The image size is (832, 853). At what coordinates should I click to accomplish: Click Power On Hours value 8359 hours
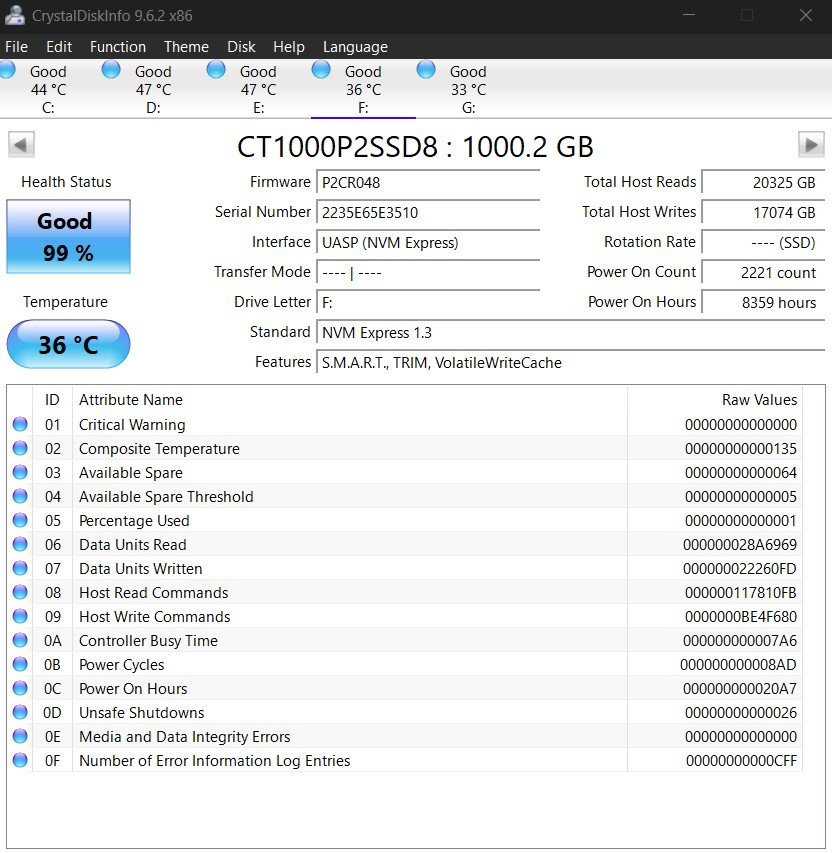click(763, 302)
